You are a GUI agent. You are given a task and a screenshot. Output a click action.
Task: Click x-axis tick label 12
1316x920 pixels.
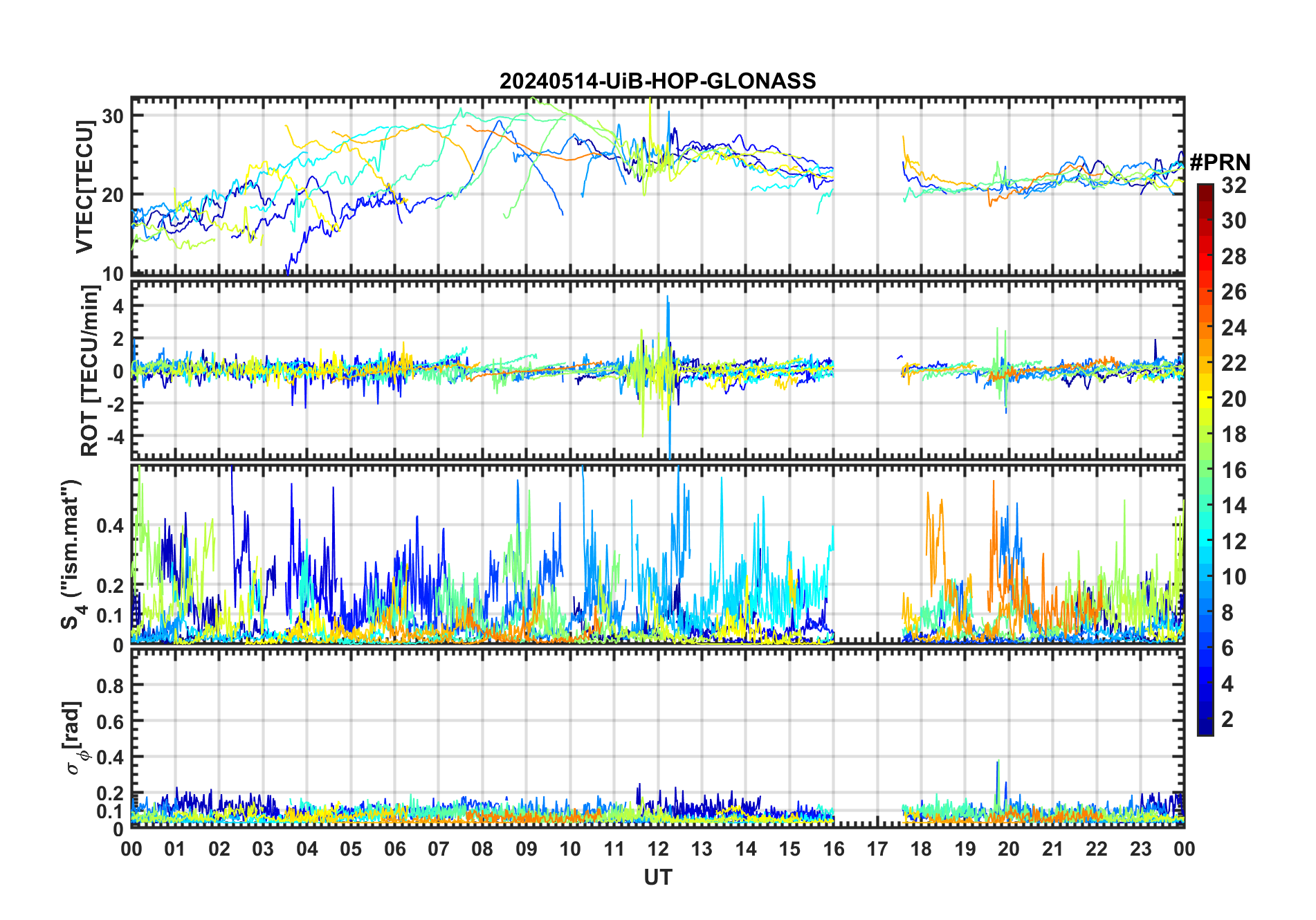point(658,849)
